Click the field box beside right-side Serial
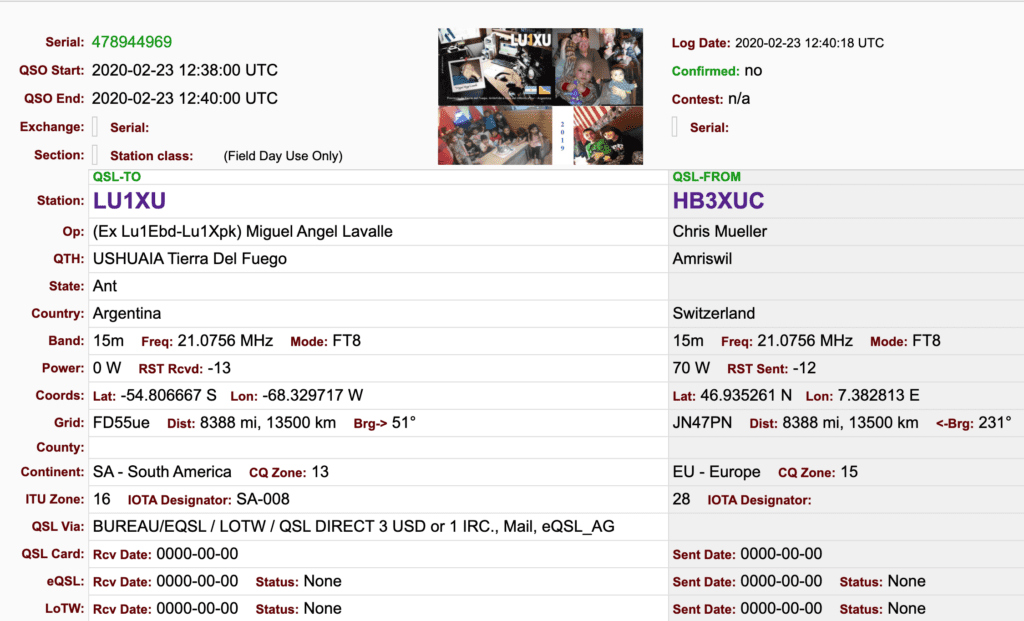Screen dimensions: 1024x621 pos(675,127)
